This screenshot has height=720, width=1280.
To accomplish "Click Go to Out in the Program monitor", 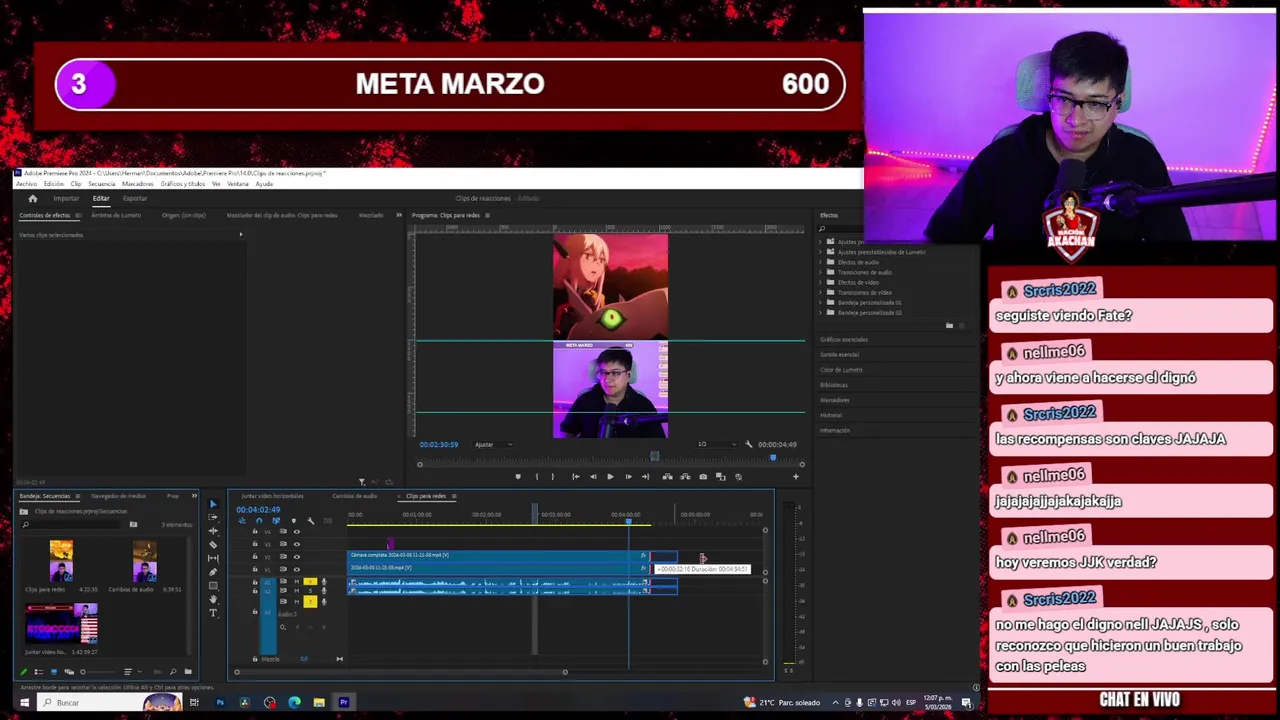I will click(645, 477).
